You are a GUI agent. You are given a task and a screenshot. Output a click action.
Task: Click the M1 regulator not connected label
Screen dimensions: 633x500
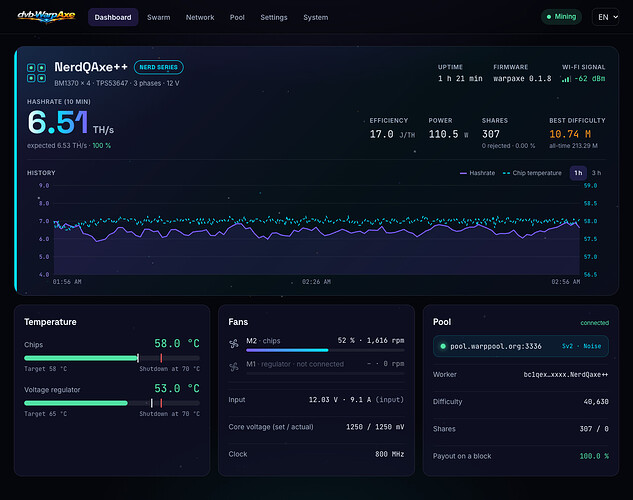pyautogui.click(x=295, y=364)
